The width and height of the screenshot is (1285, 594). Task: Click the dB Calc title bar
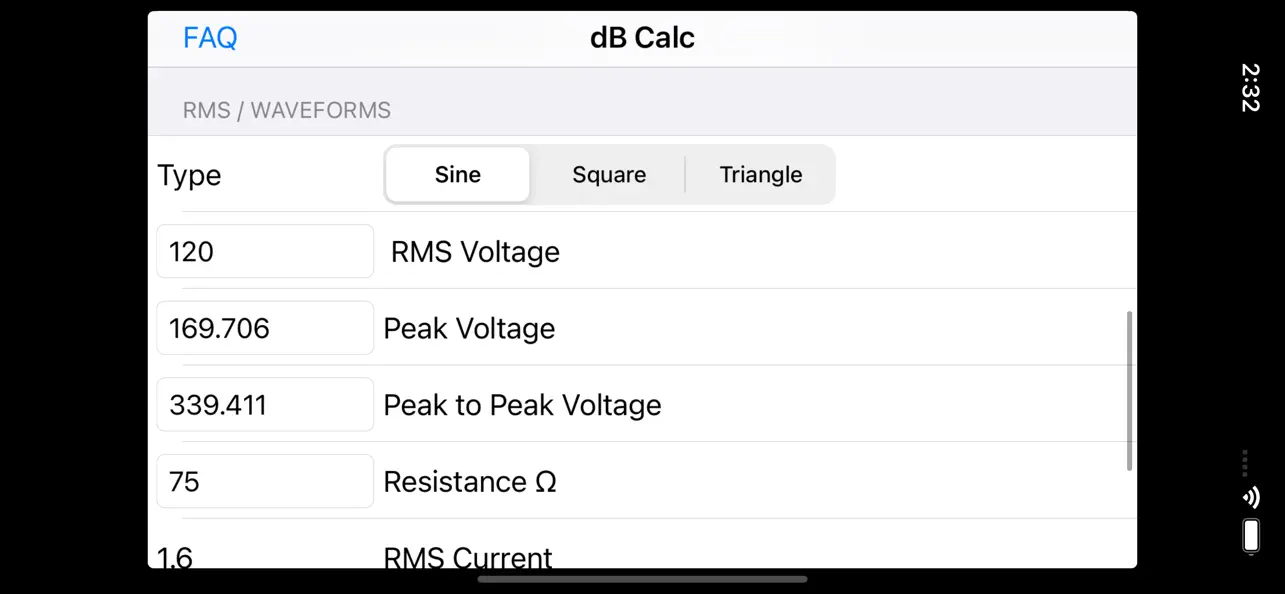(641, 37)
